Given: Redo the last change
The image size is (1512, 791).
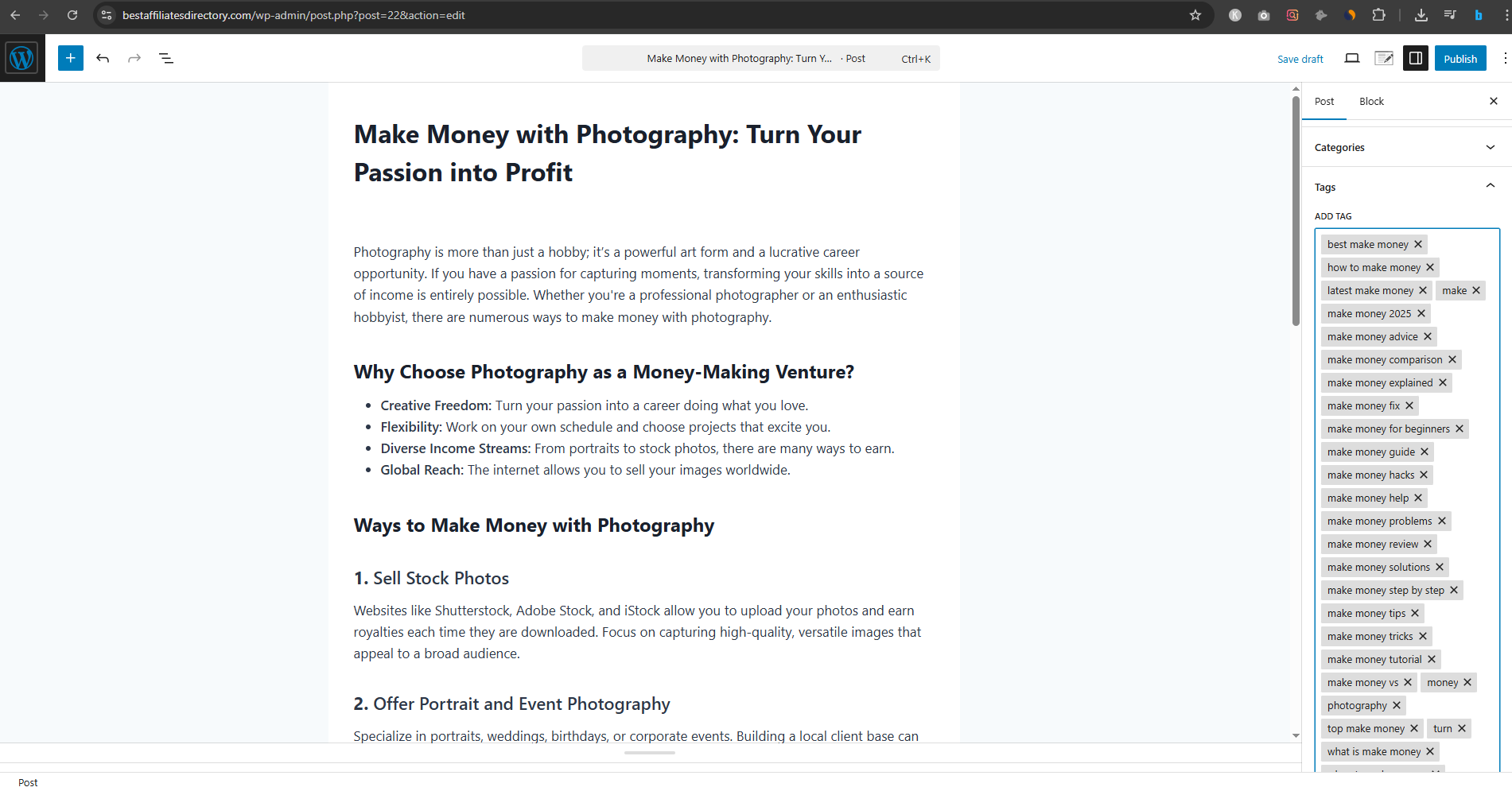Looking at the screenshot, I should [134, 57].
